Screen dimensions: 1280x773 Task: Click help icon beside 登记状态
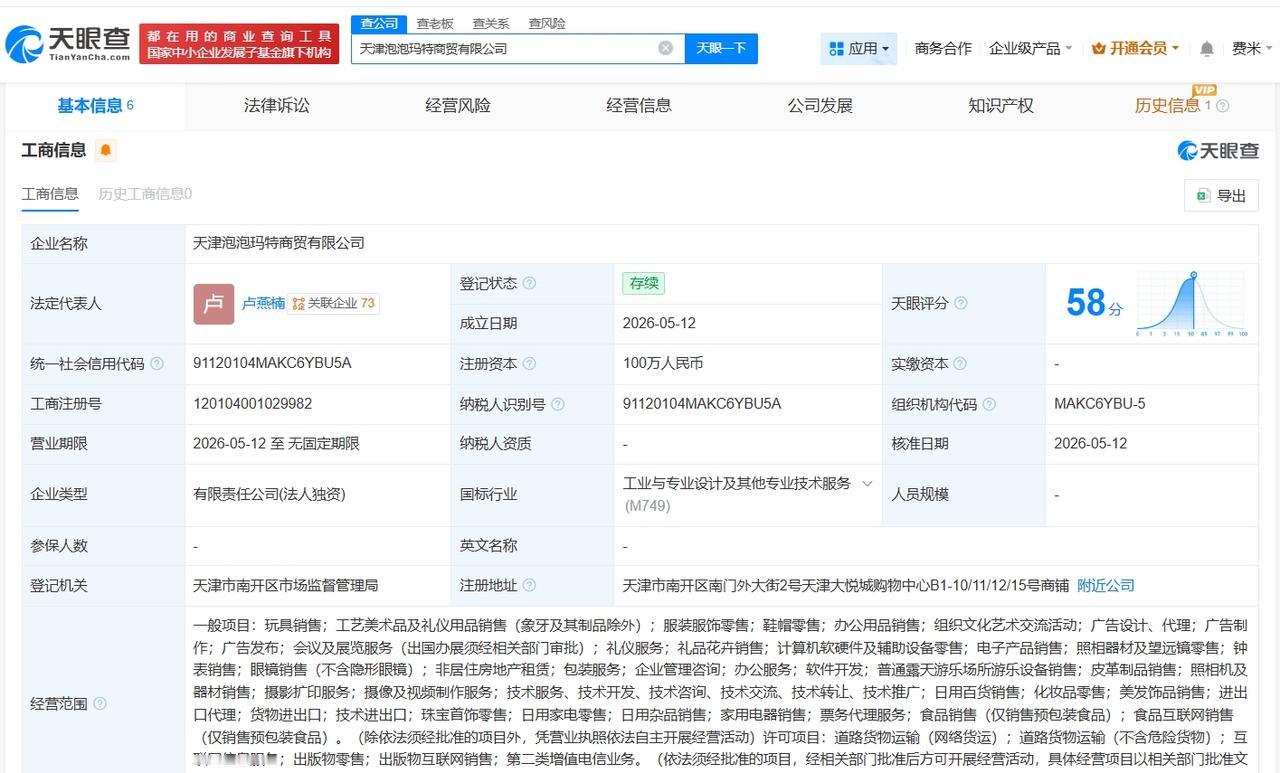click(529, 283)
